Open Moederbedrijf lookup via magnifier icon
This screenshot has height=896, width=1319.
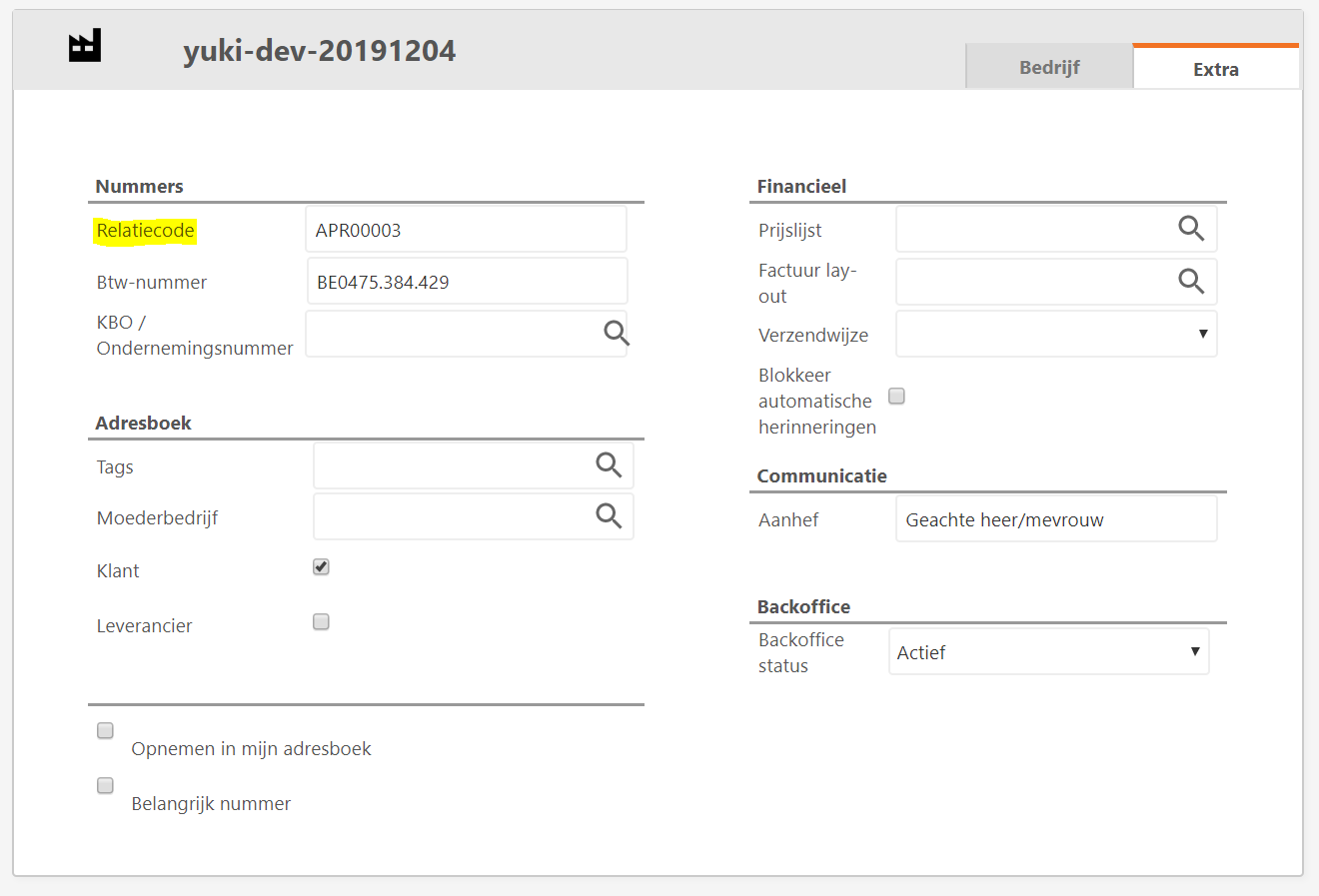tap(608, 515)
